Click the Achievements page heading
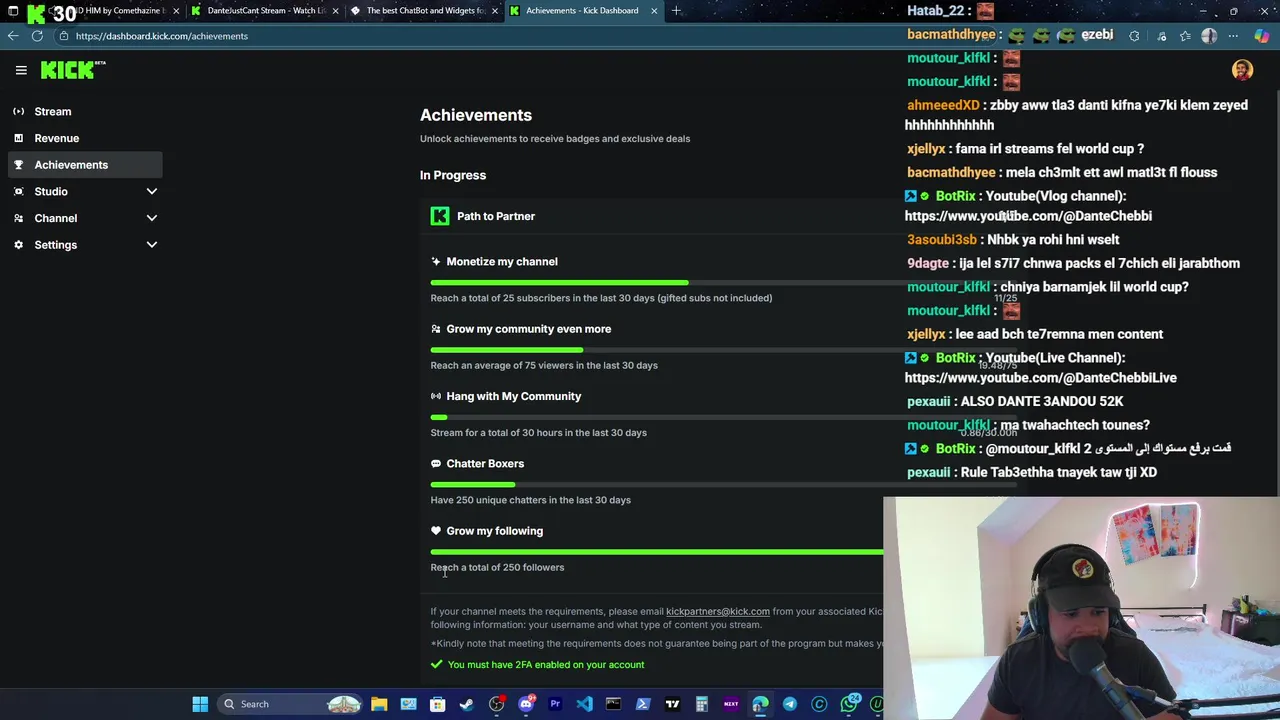This screenshot has width=1280, height=720. point(476,115)
